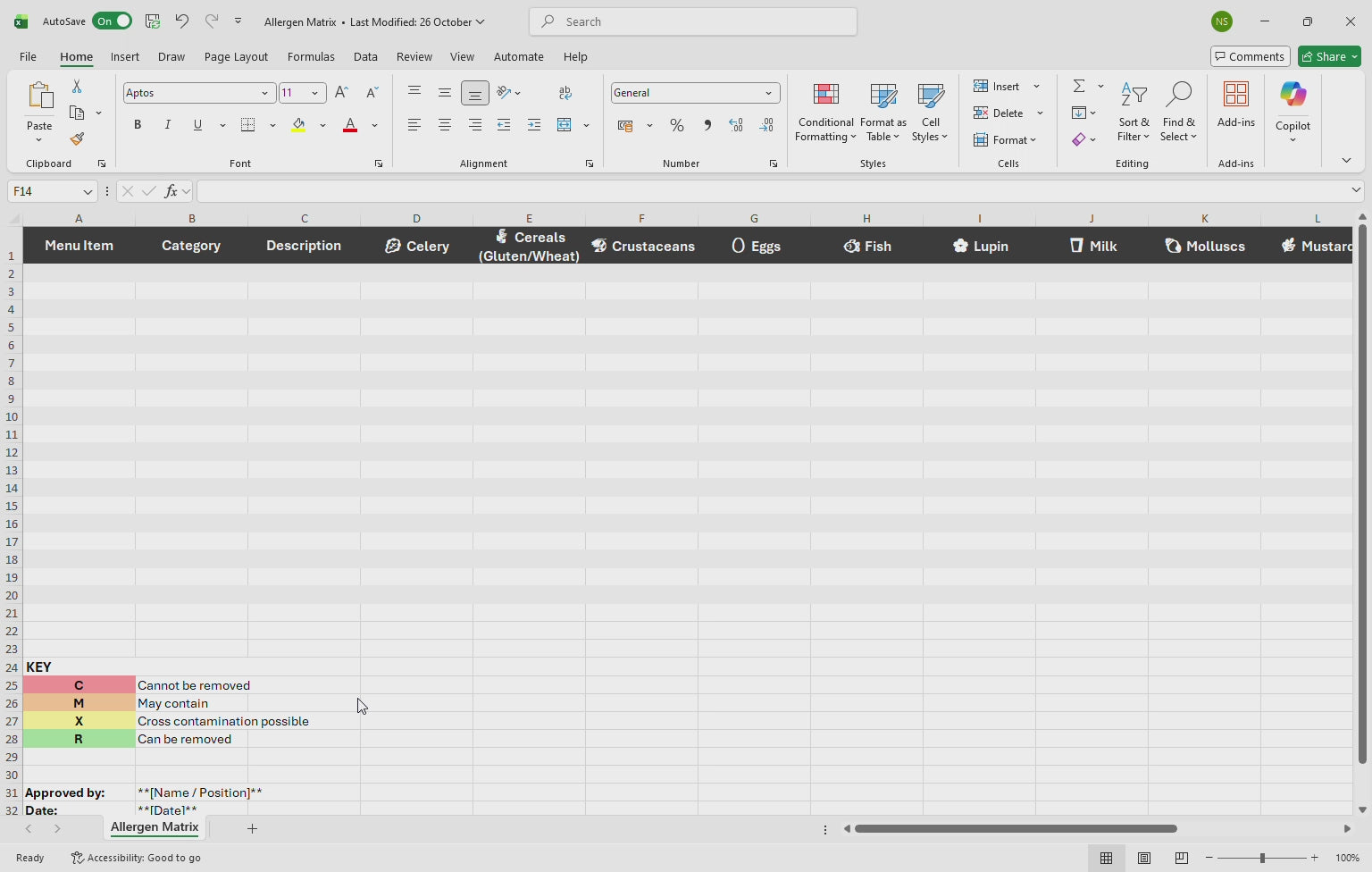
Task: Click the AutoSum icon
Action: coord(1077,86)
